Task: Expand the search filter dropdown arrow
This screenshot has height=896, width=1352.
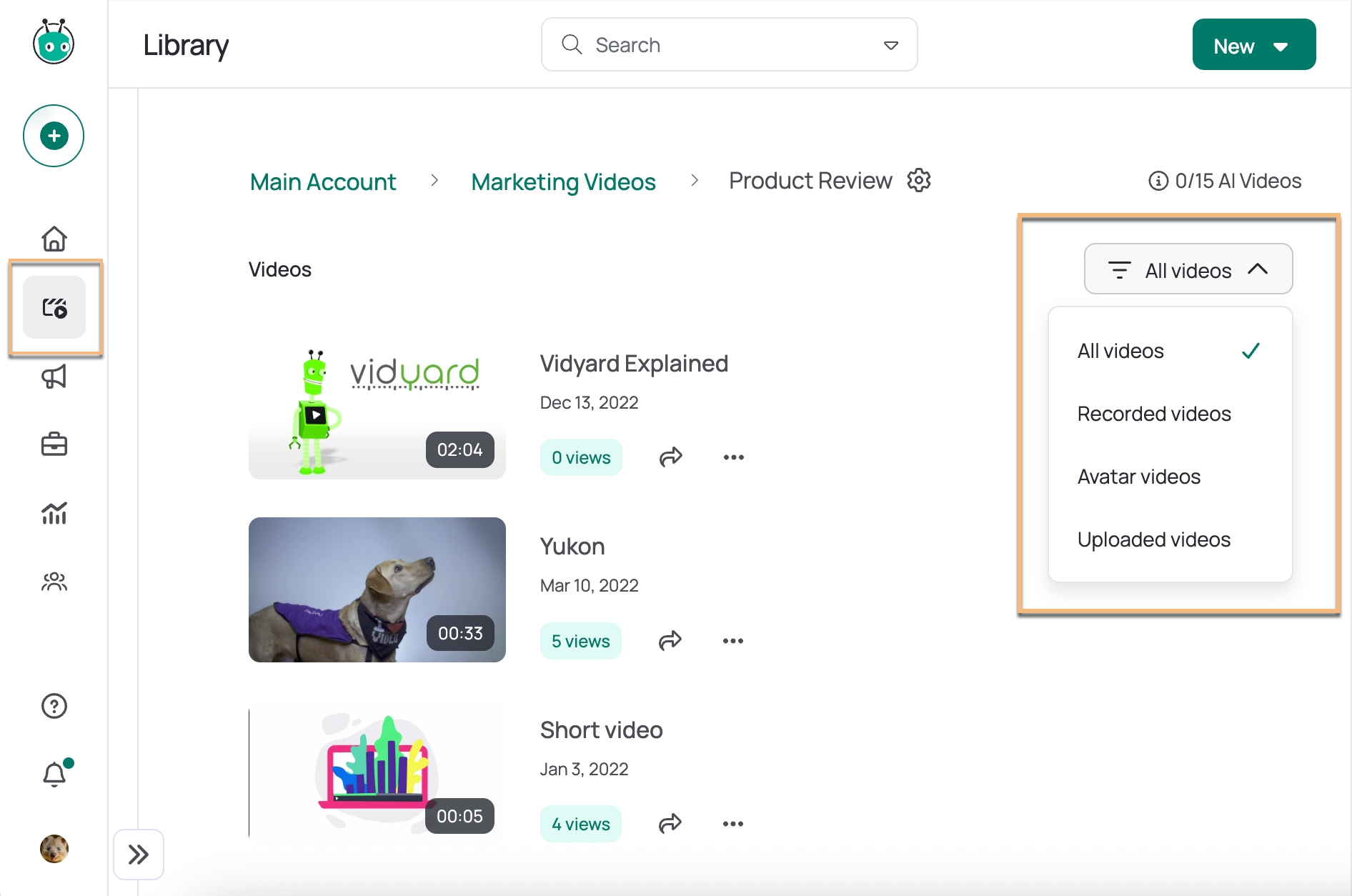Action: 891,45
